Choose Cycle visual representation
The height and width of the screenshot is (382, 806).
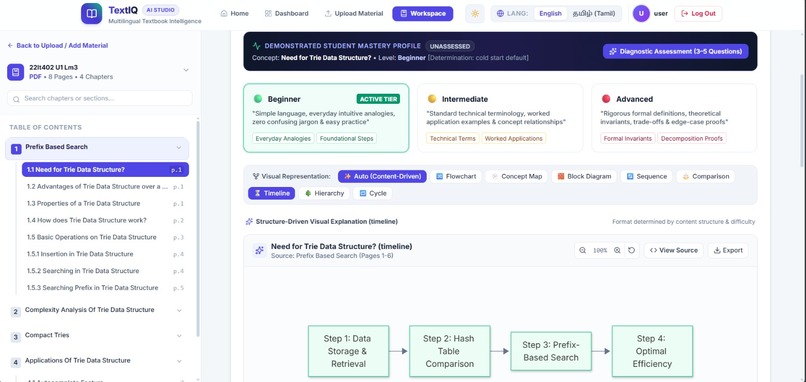click(x=373, y=193)
